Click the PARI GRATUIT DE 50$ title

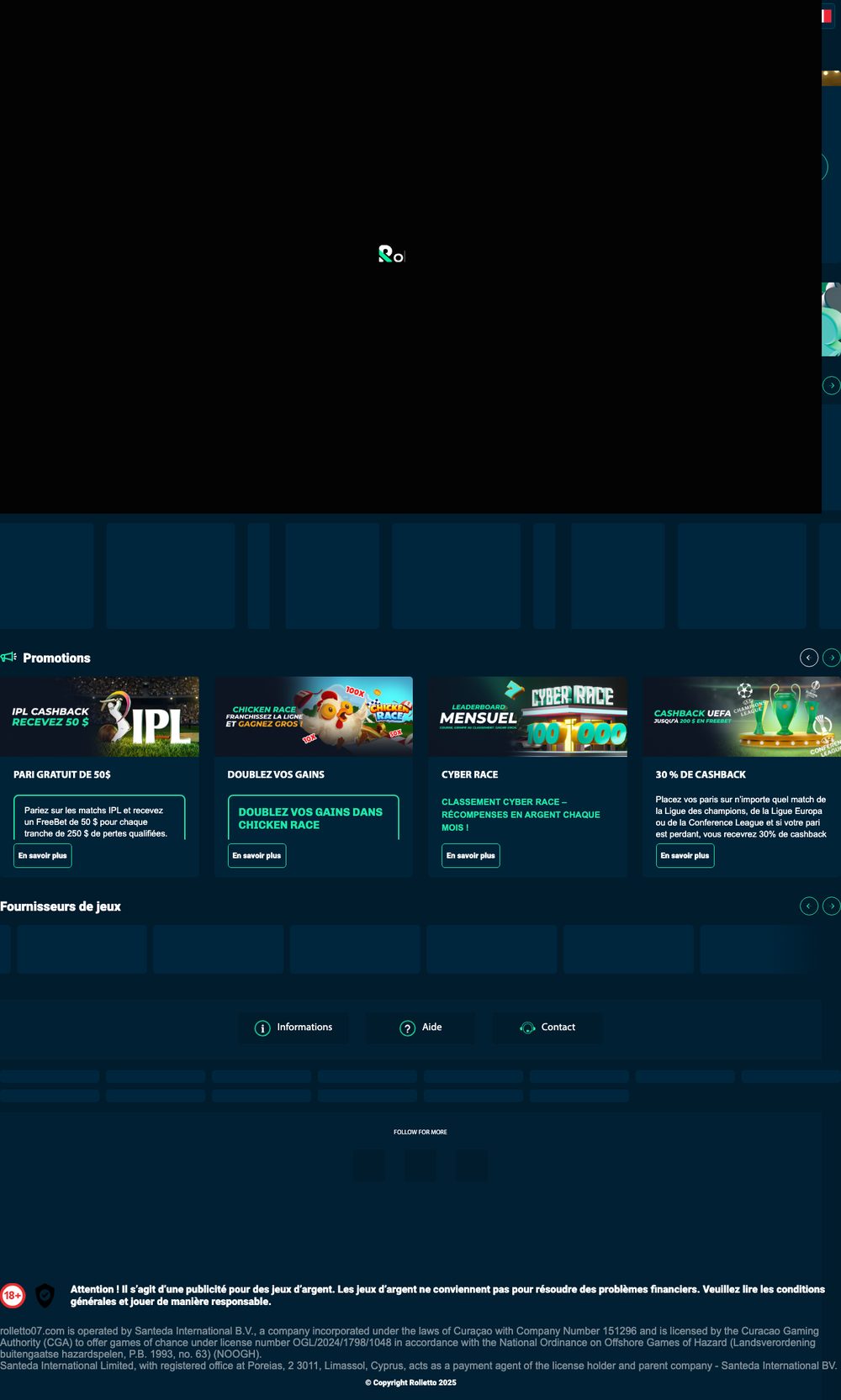point(62,774)
